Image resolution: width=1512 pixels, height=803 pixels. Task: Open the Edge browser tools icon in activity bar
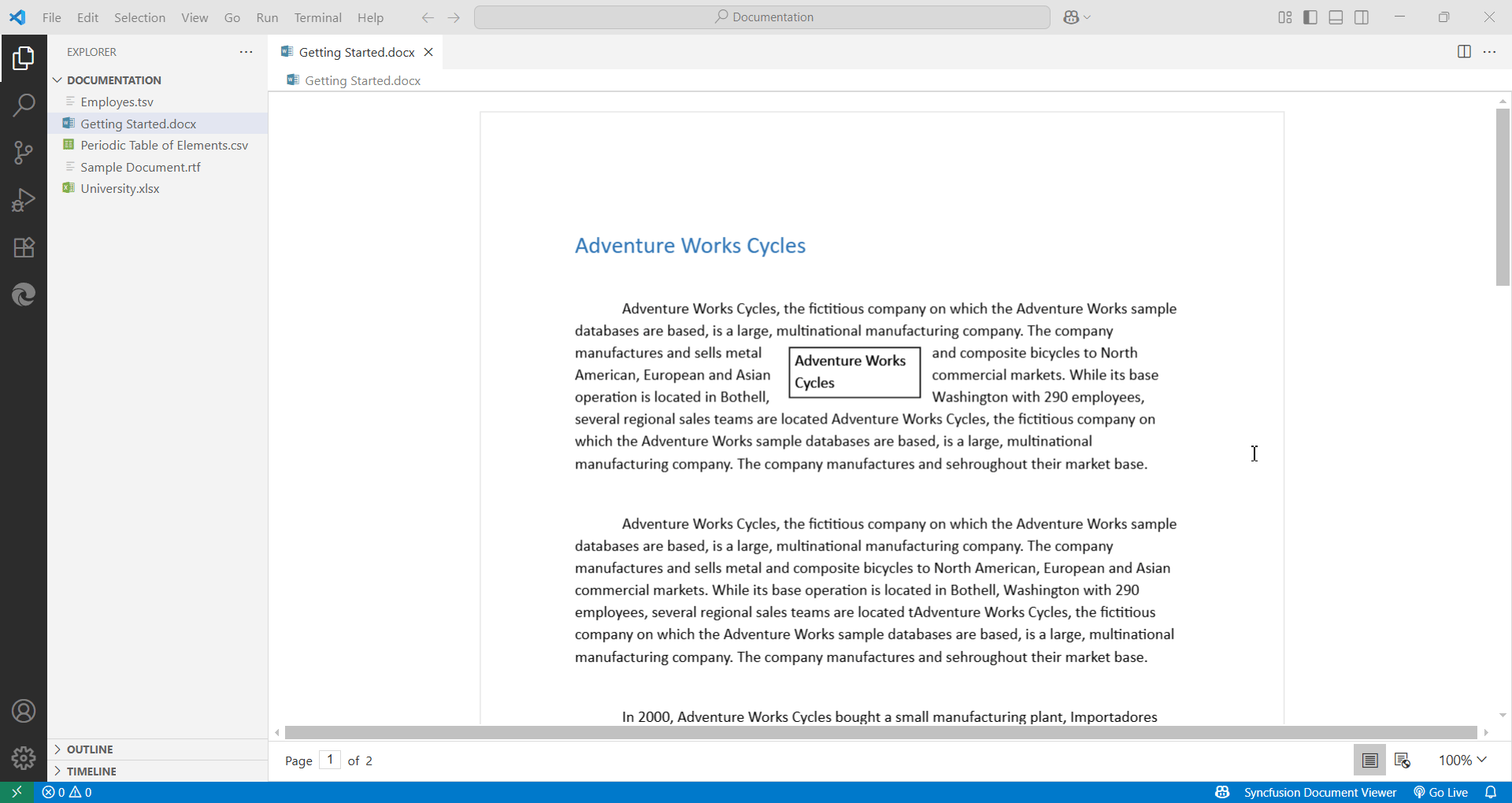click(x=24, y=294)
